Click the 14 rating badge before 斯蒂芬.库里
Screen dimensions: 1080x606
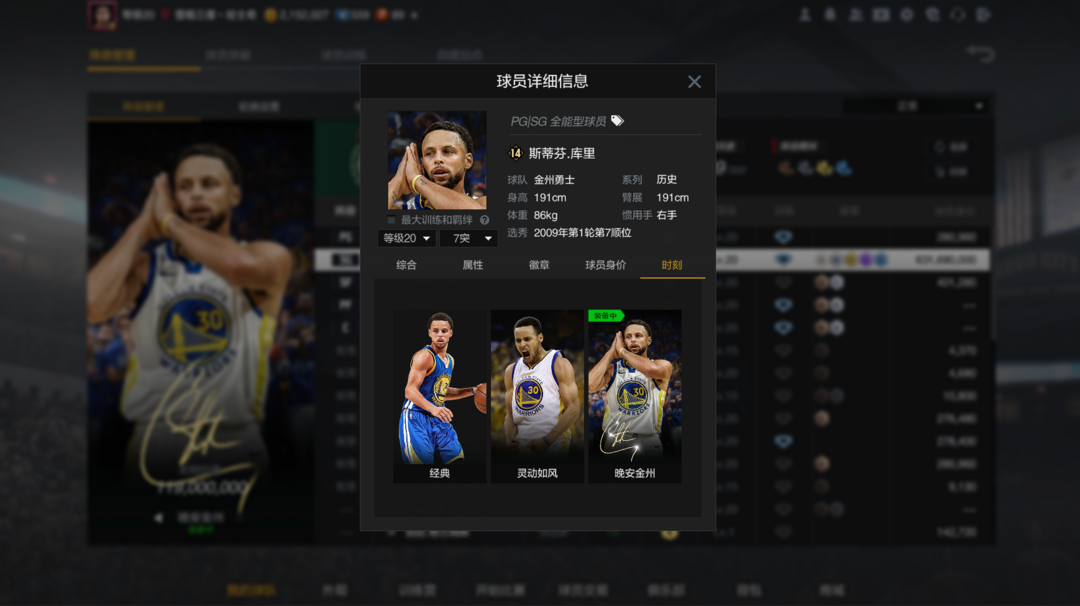pos(515,153)
